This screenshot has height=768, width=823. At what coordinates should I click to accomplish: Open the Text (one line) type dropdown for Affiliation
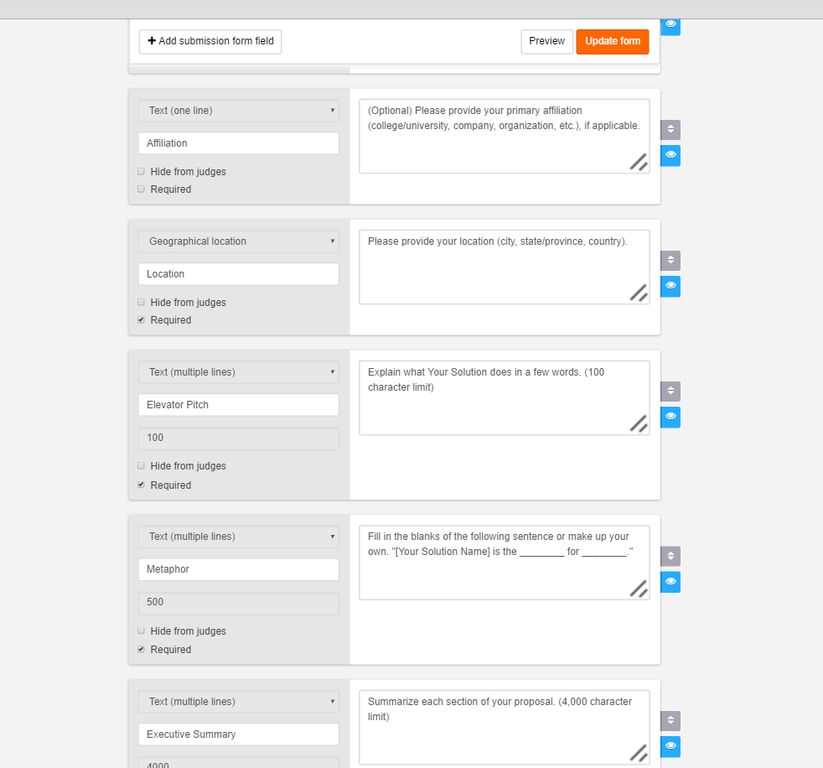tap(238, 110)
